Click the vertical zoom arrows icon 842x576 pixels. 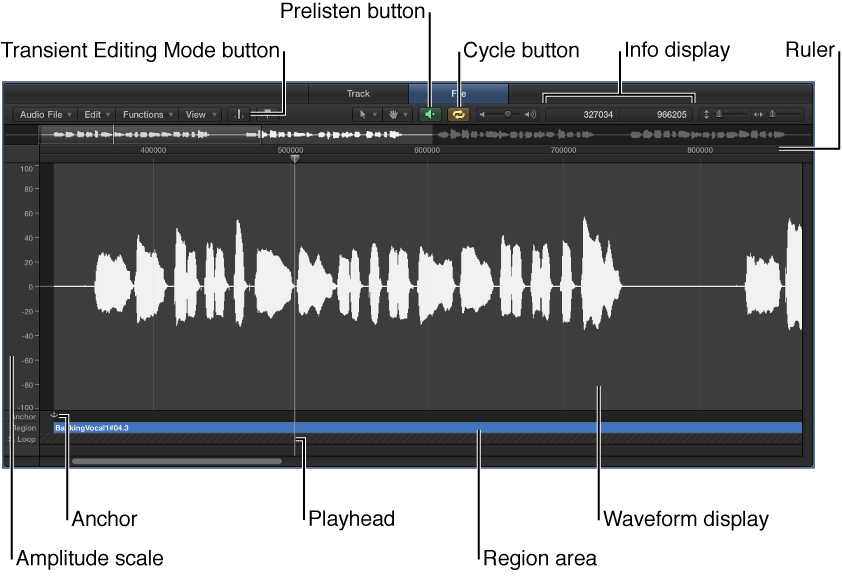click(707, 115)
